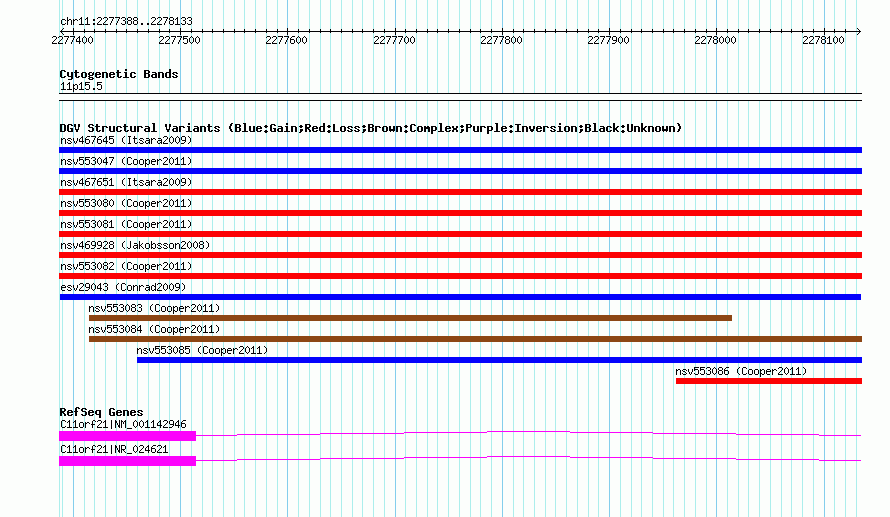The width and height of the screenshot is (890, 517).
Task: Select the Cytogenetic Bands track title
Action: [119, 74]
